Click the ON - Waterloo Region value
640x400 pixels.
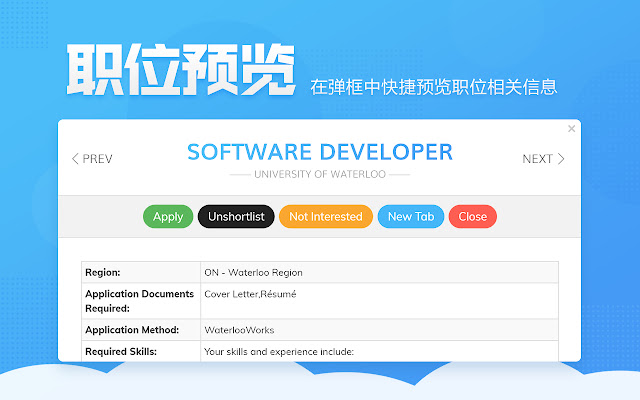253,272
